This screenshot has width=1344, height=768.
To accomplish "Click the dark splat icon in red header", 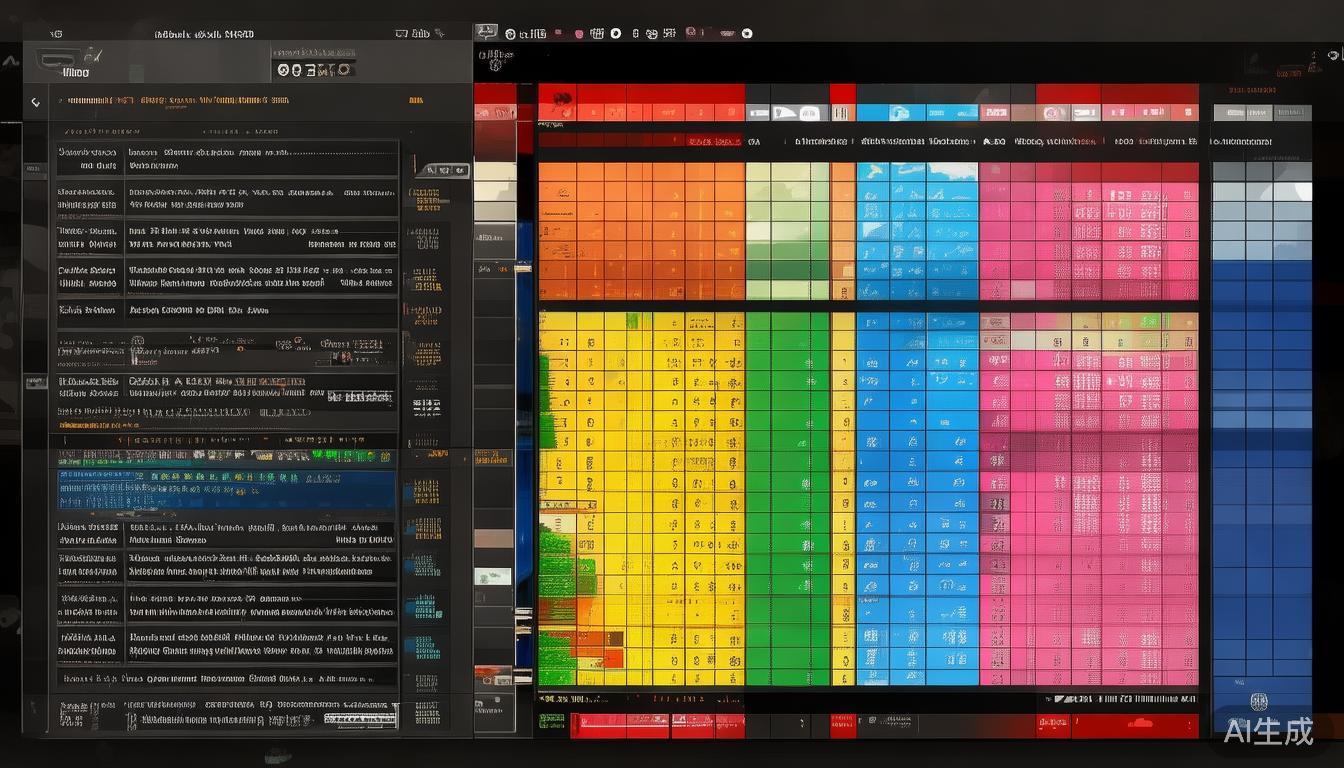I will (562, 99).
